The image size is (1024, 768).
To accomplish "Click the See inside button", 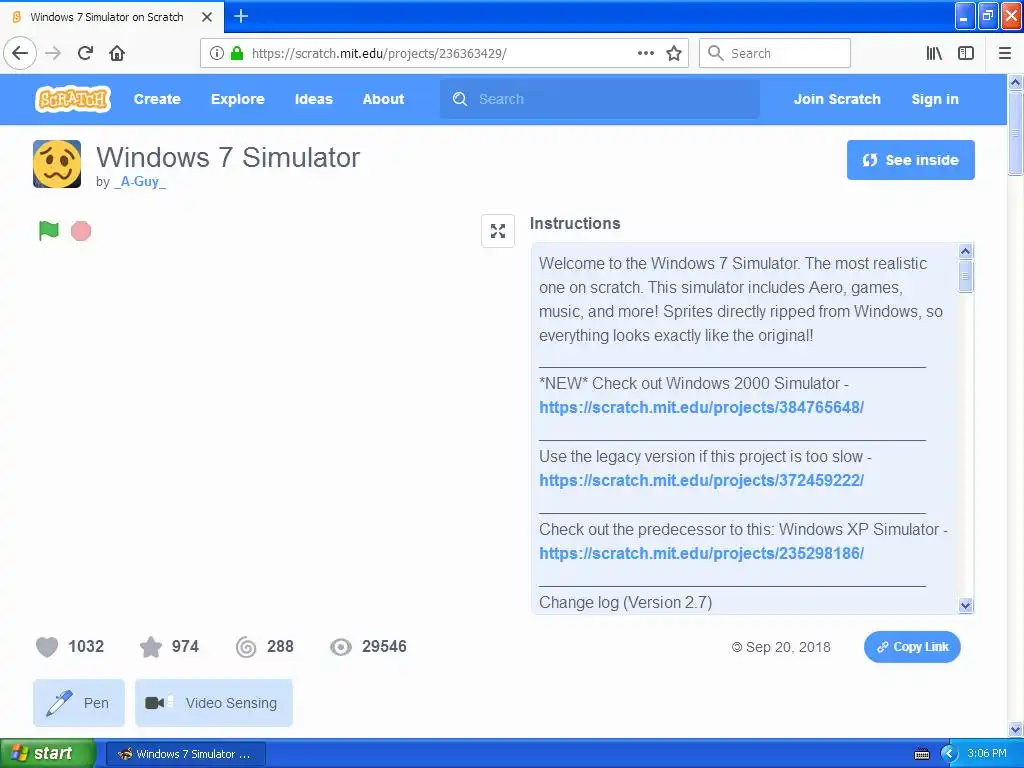I will pyautogui.click(x=910, y=160).
